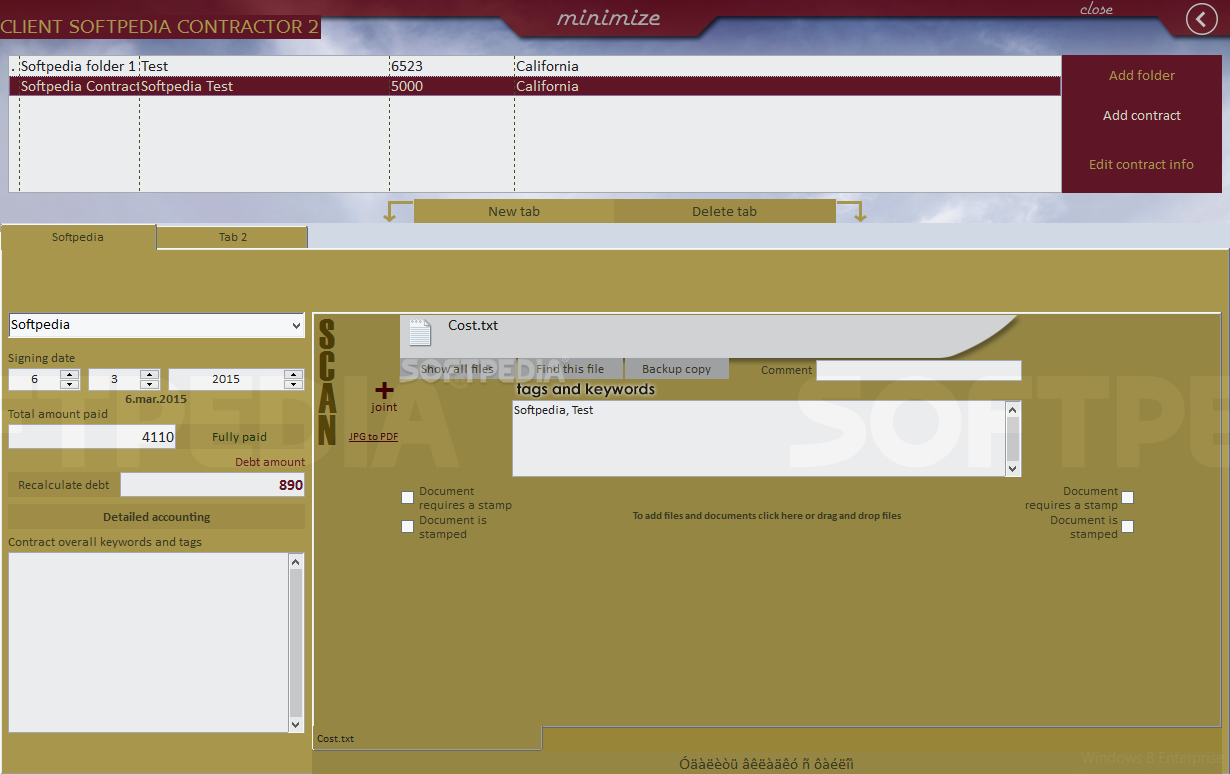Click the JPG to PDF link

tap(373, 437)
